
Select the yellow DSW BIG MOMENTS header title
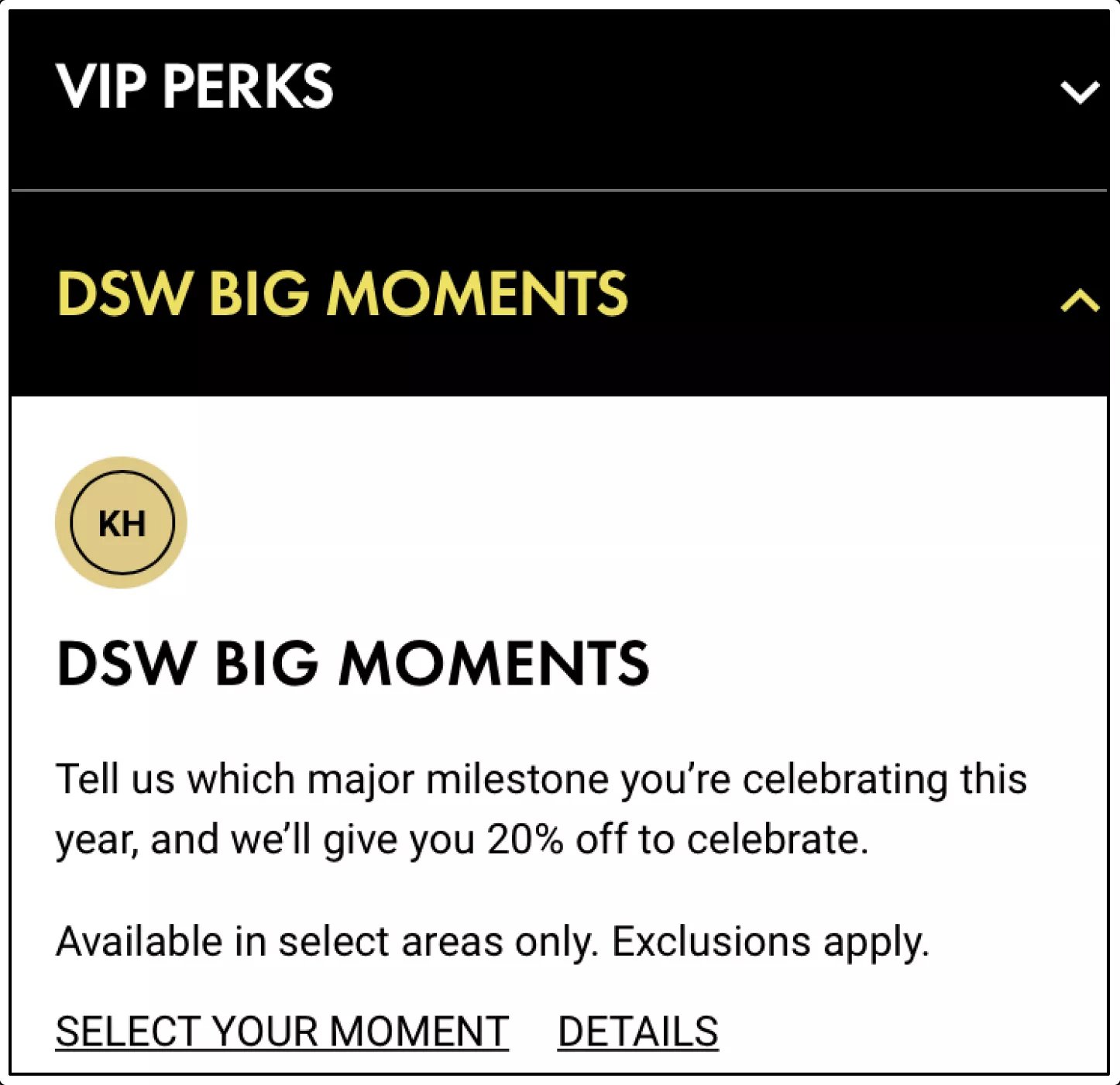point(342,294)
